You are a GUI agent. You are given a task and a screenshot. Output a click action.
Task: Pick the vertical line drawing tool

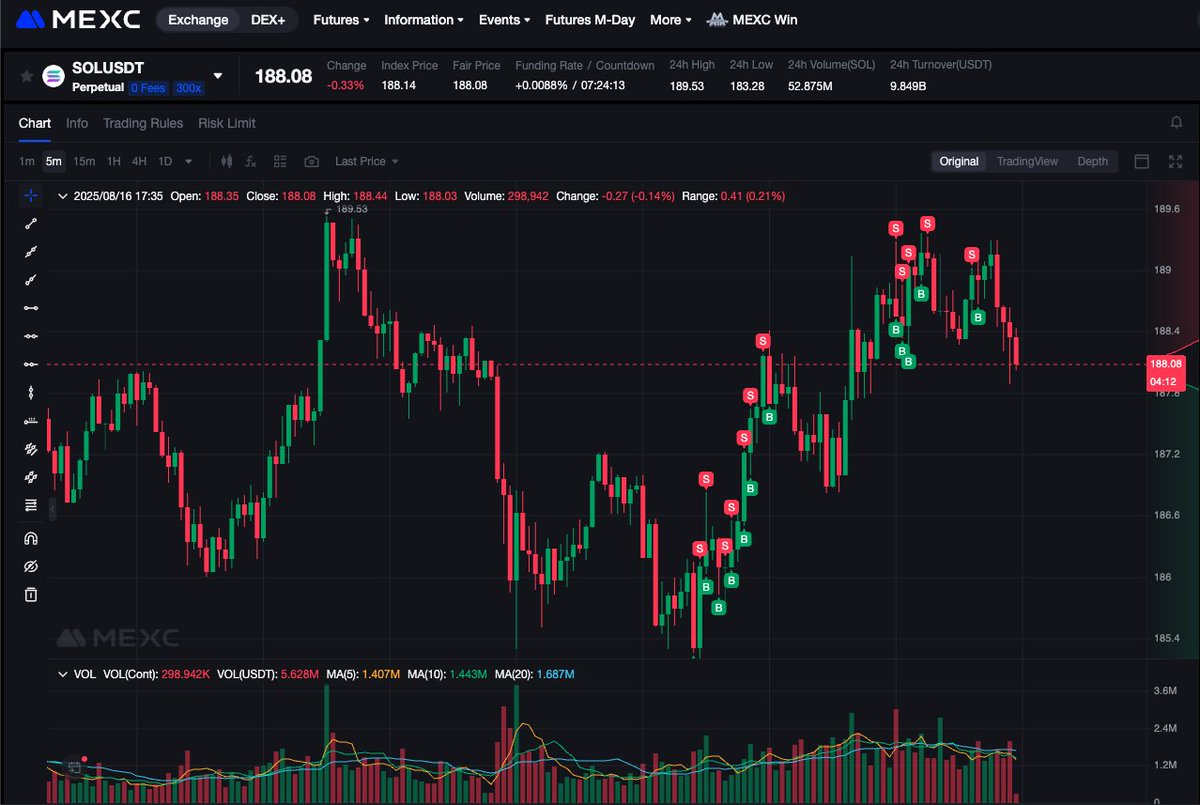(31, 392)
